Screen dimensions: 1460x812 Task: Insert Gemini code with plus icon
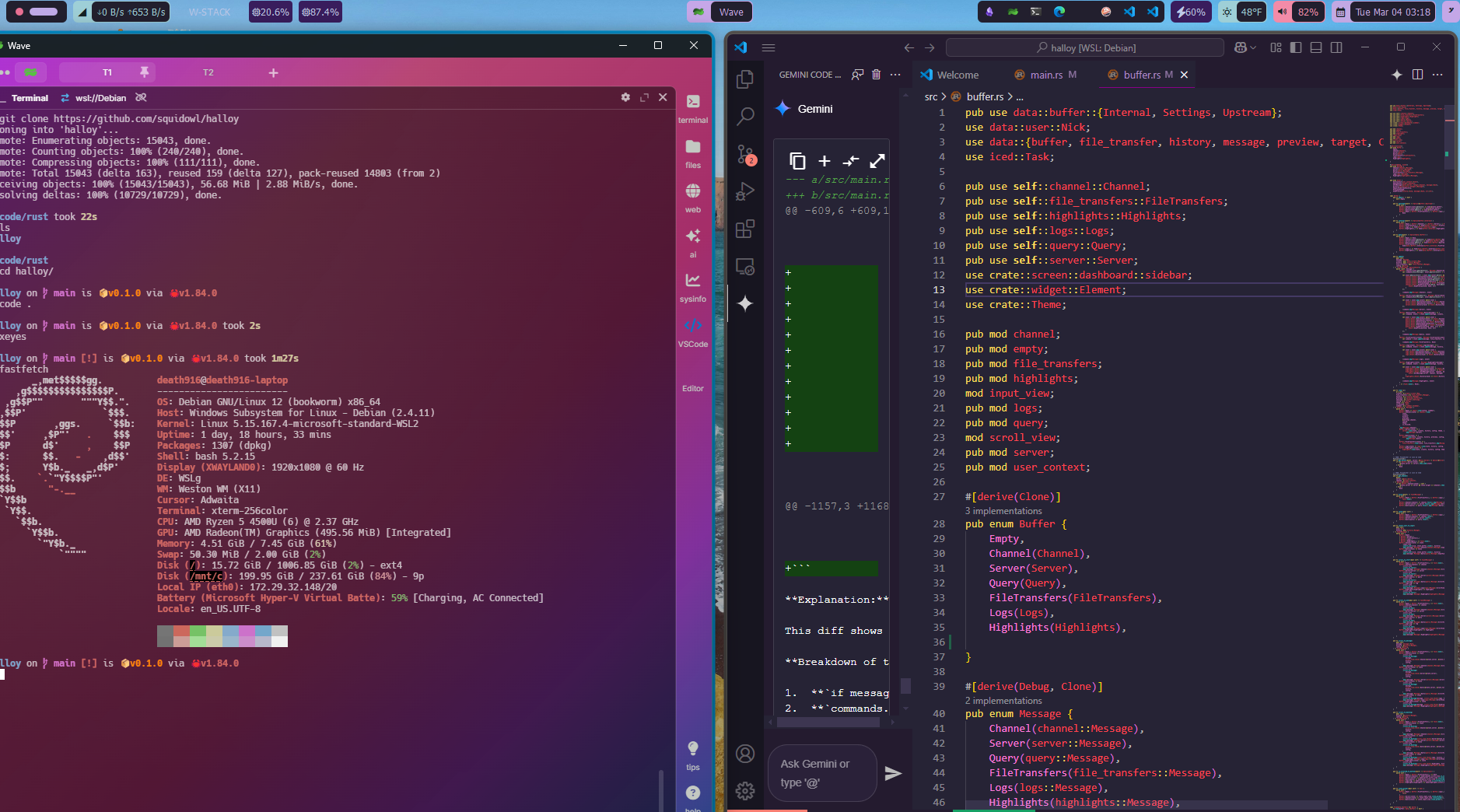coord(825,161)
